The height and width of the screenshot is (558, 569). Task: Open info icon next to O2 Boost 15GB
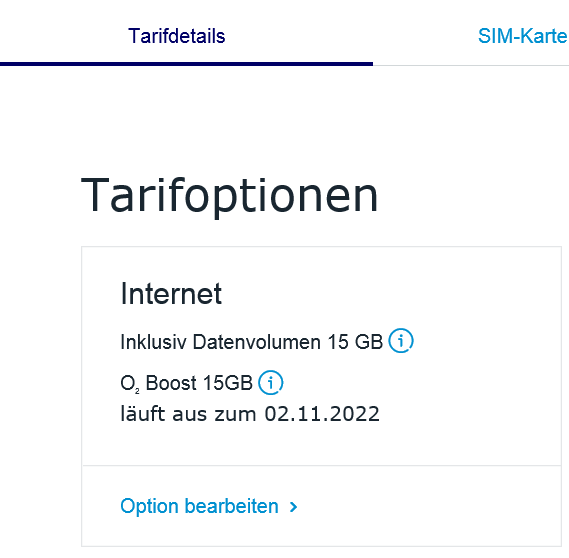[x=270, y=382]
